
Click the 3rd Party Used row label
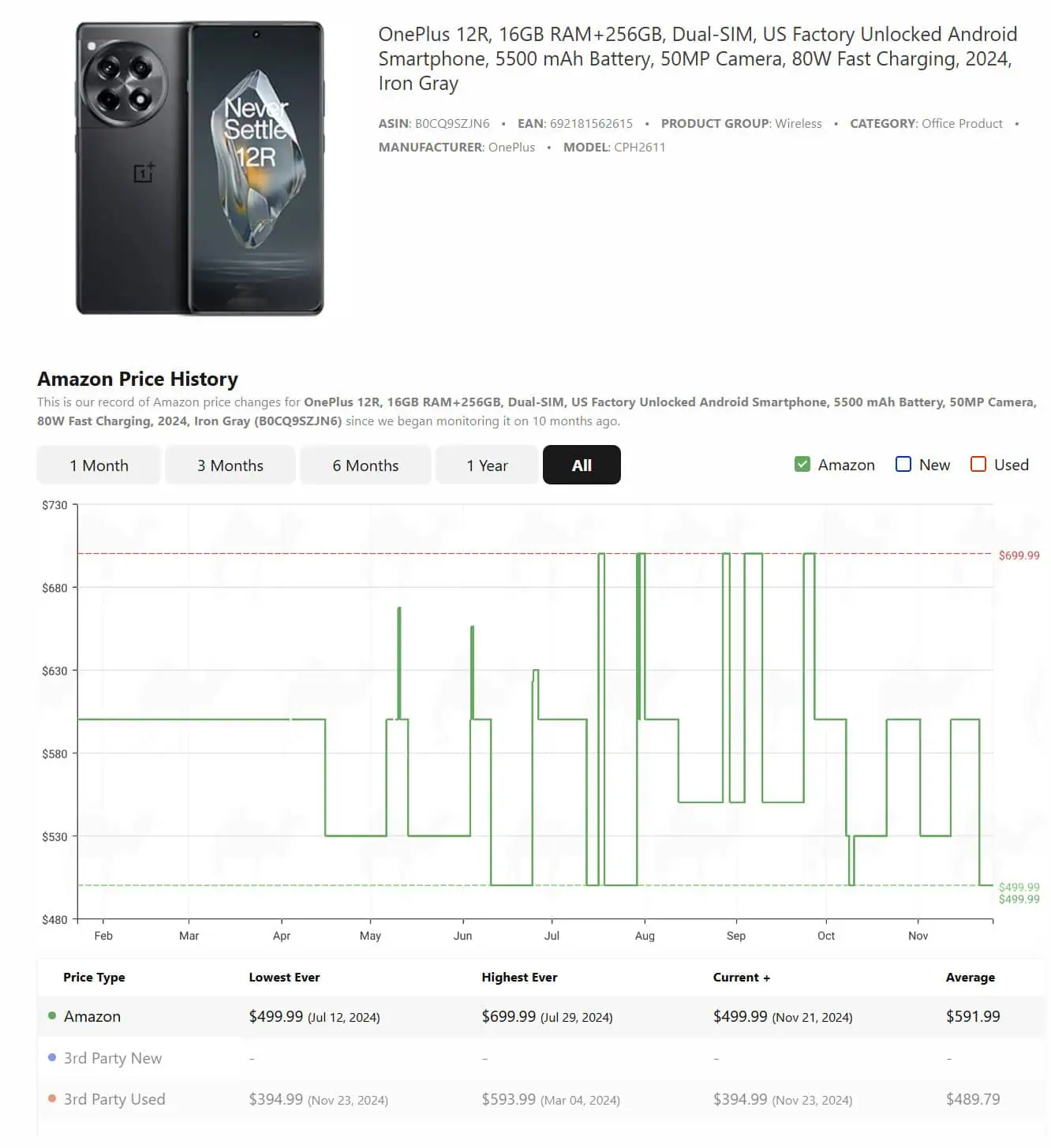pyautogui.click(x=114, y=1099)
